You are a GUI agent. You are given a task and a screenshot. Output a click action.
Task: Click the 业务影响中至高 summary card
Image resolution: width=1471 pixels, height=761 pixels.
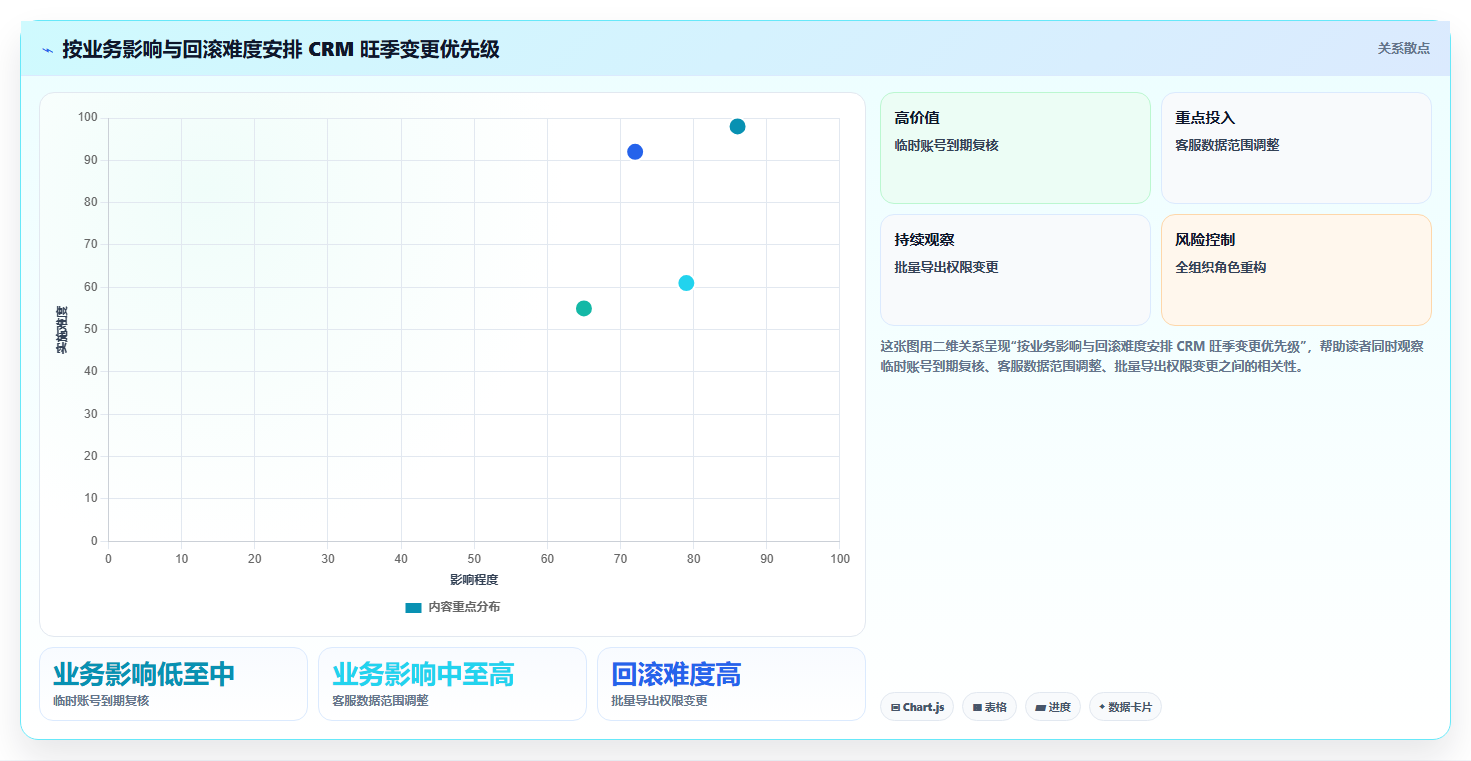[x=452, y=684]
